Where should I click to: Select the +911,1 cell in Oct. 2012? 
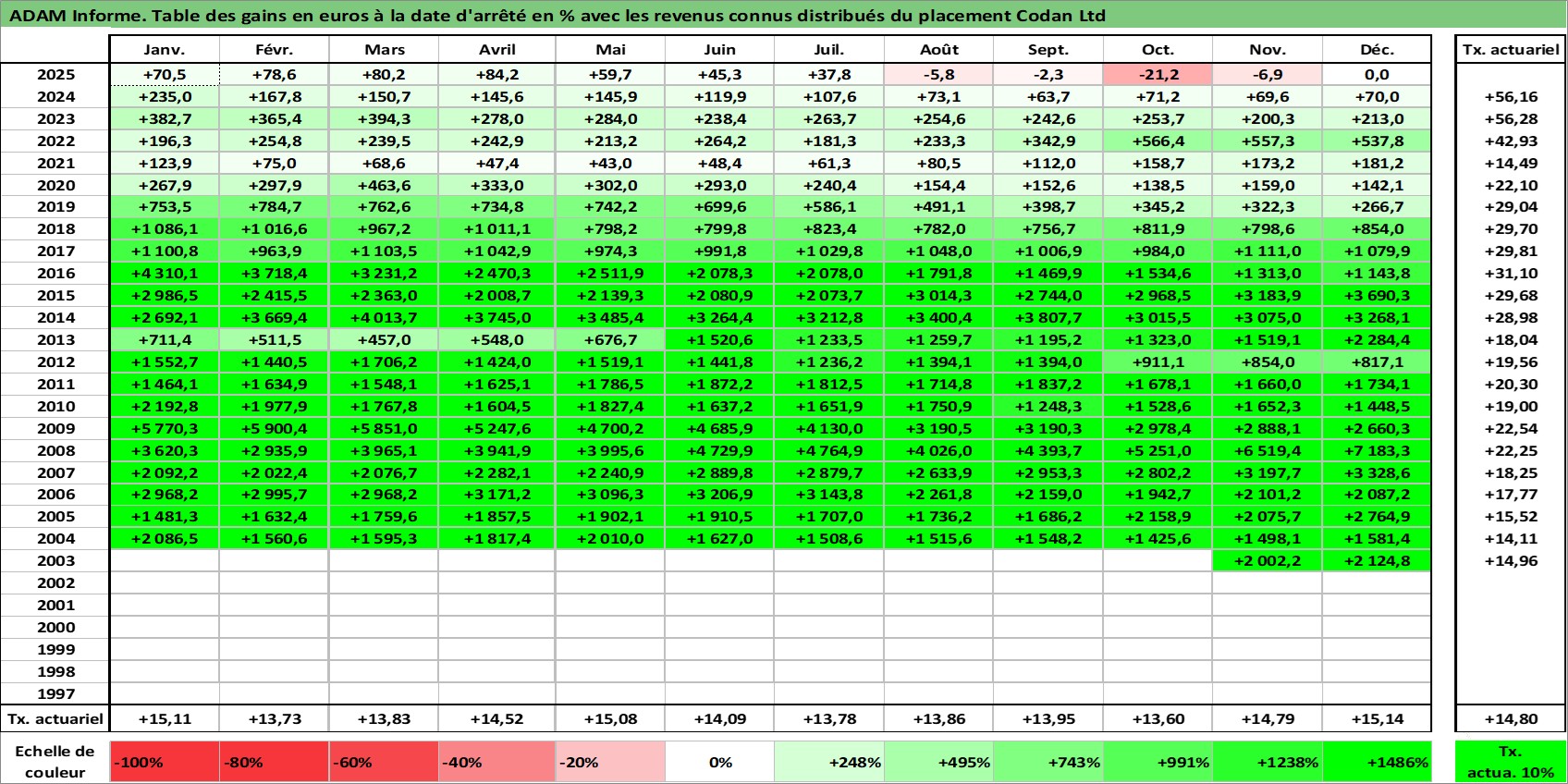[1158, 362]
